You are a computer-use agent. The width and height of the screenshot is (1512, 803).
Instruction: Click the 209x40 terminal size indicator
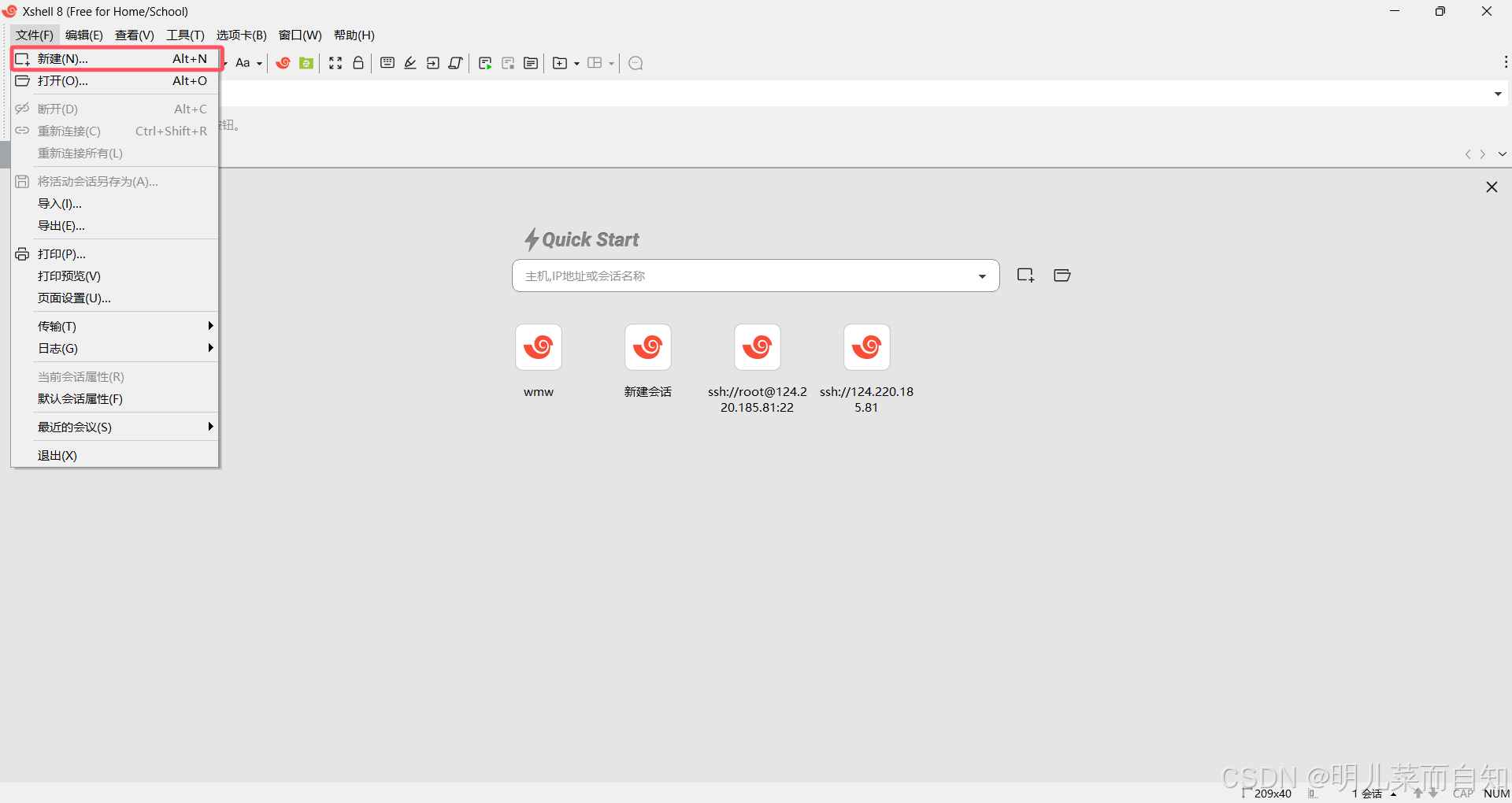1273,794
